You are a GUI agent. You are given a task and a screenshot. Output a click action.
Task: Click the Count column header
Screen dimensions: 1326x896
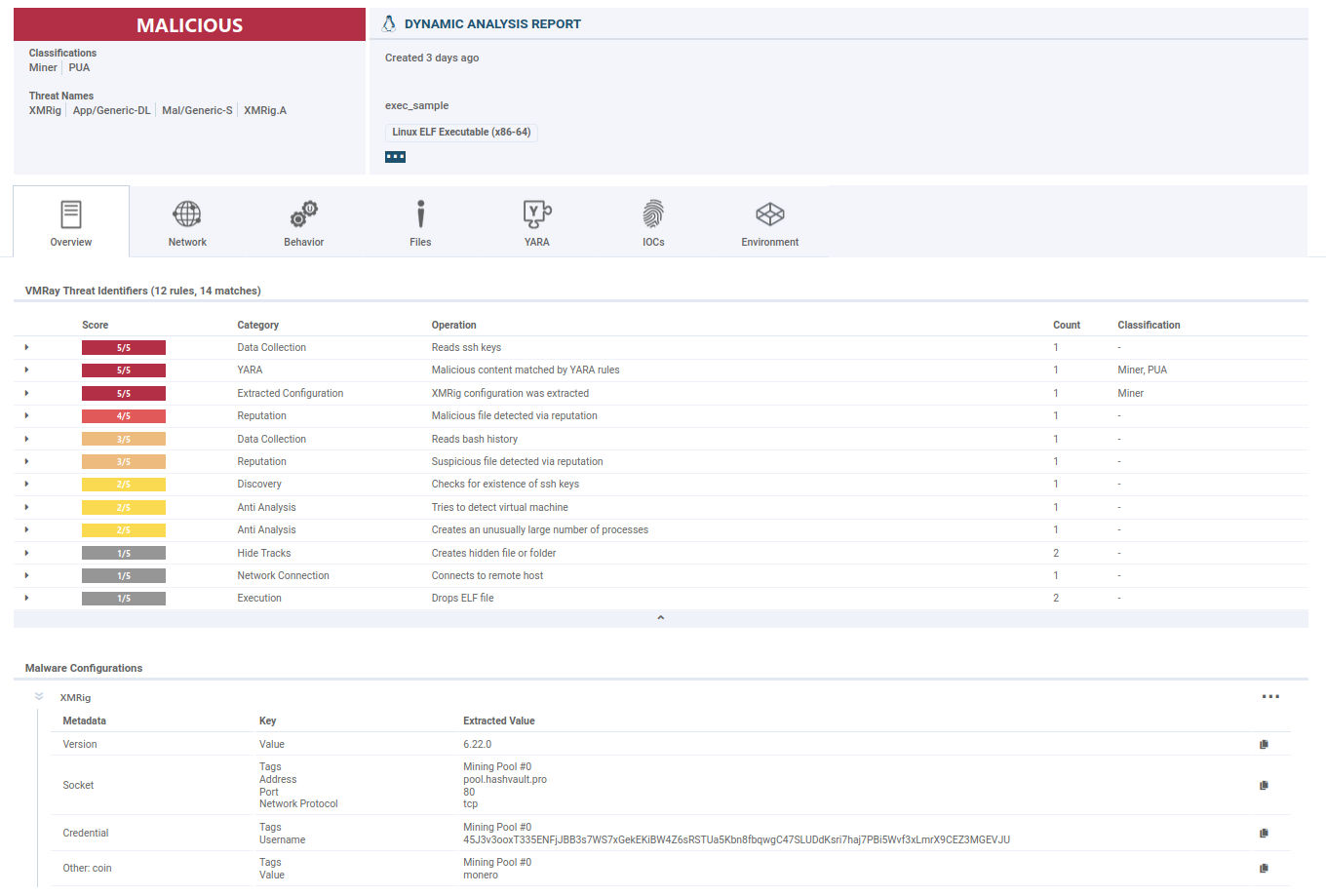click(x=1067, y=325)
